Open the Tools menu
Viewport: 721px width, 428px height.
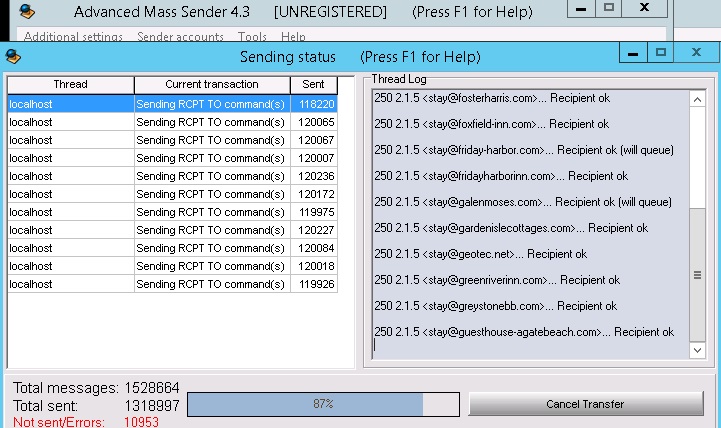pyautogui.click(x=252, y=36)
